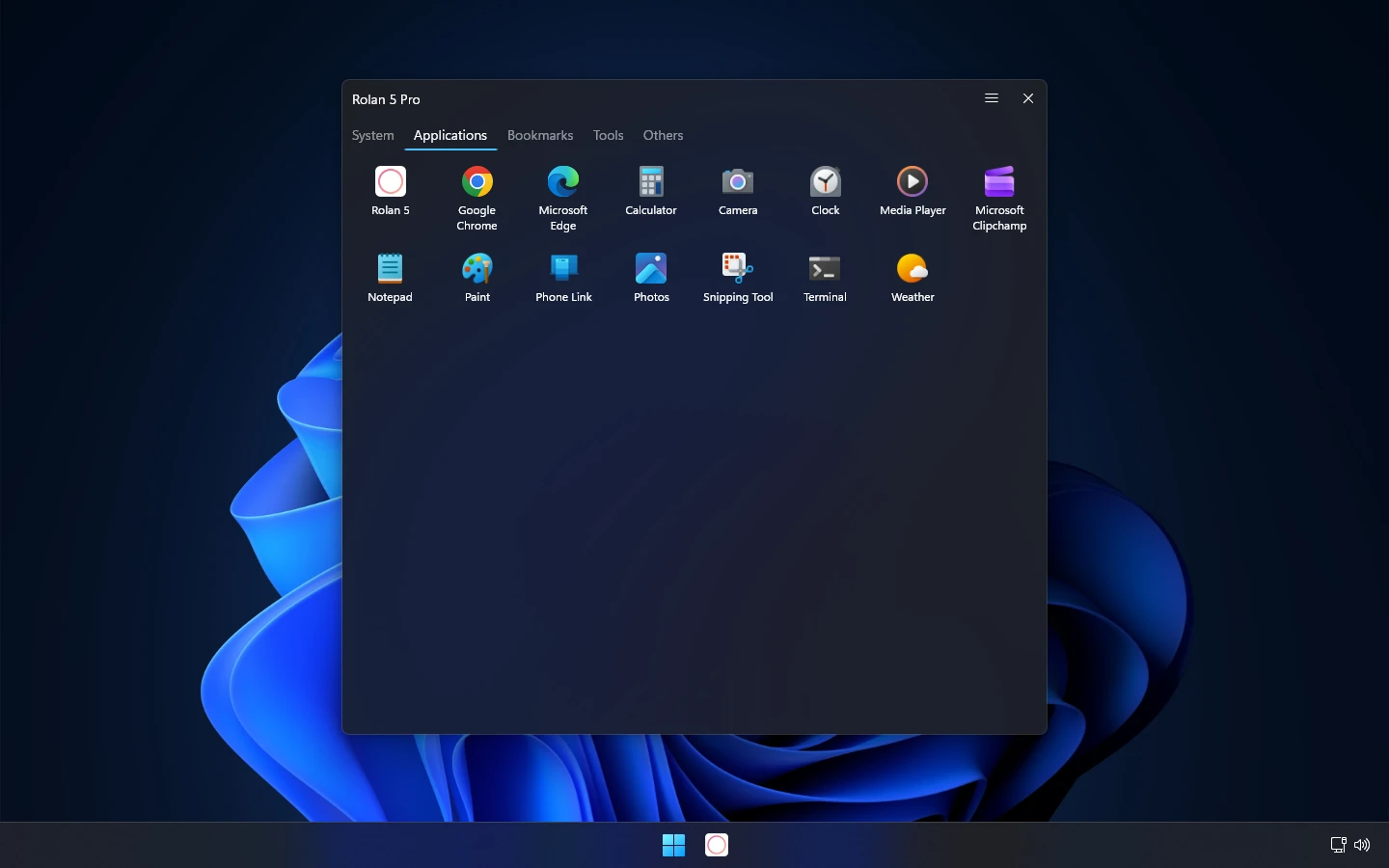Open Microsoft Clipchamp
The image size is (1389, 868).
(999, 198)
